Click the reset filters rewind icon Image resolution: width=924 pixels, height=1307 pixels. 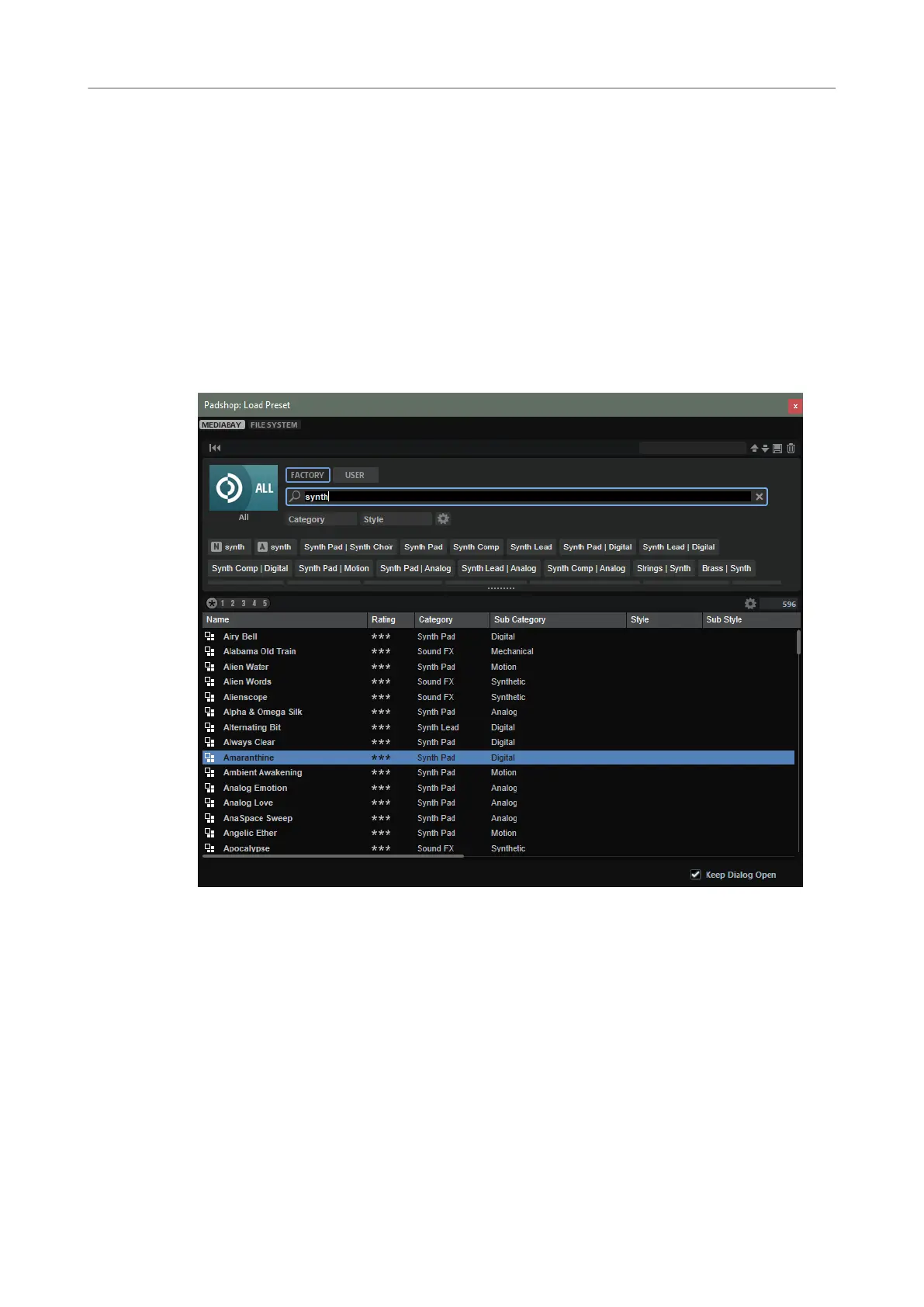click(x=215, y=448)
